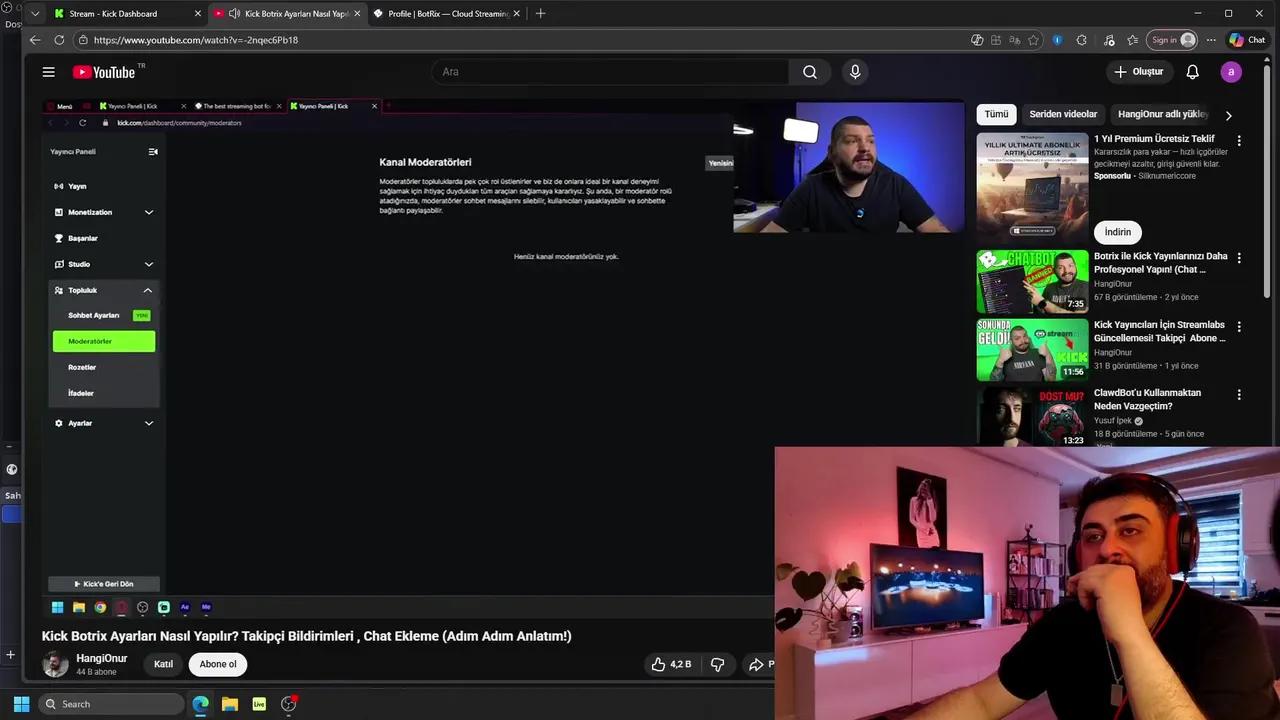Open browser extensions puzzle icon
This screenshot has width=1280, height=720.
(1081, 40)
